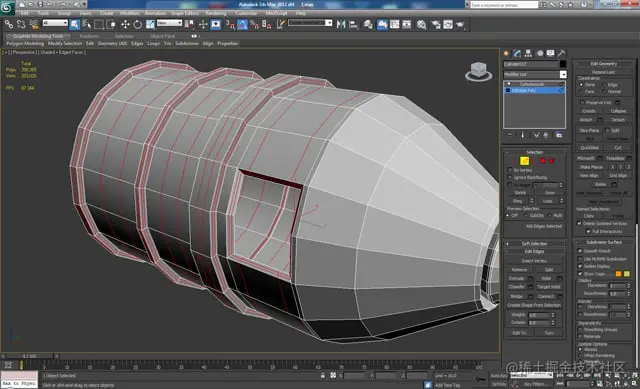Switch to the Display command panel tab
This screenshot has height=389, width=640.
pyautogui.click(x=551, y=53)
